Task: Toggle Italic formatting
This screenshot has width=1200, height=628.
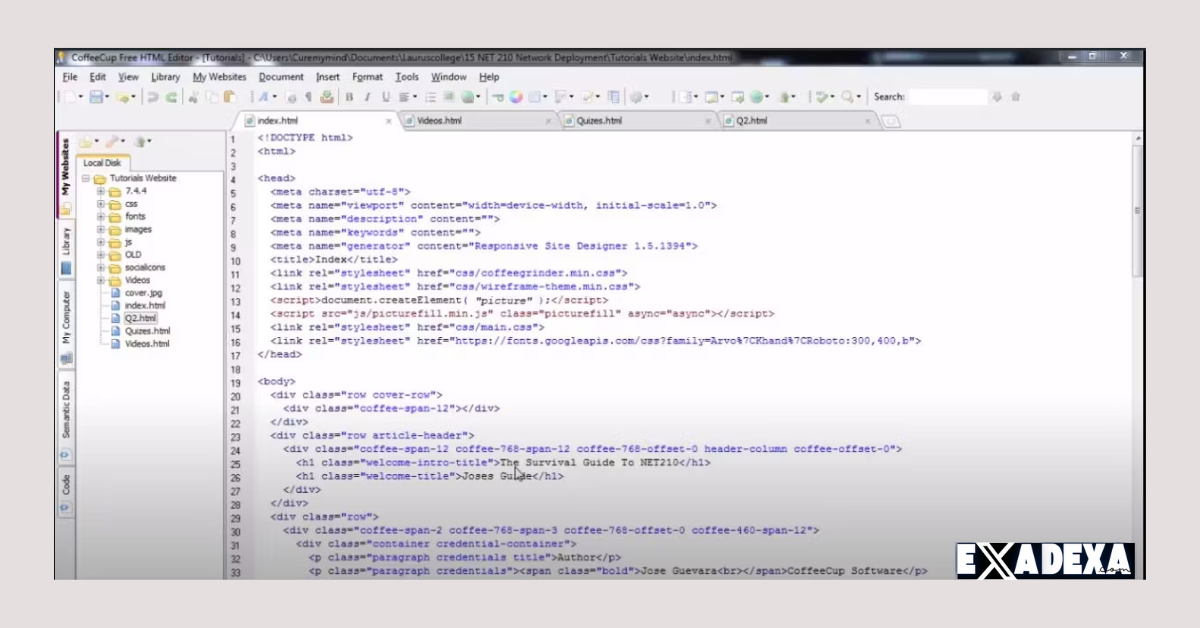Action: pyautogui.click(x=366, y=96)
